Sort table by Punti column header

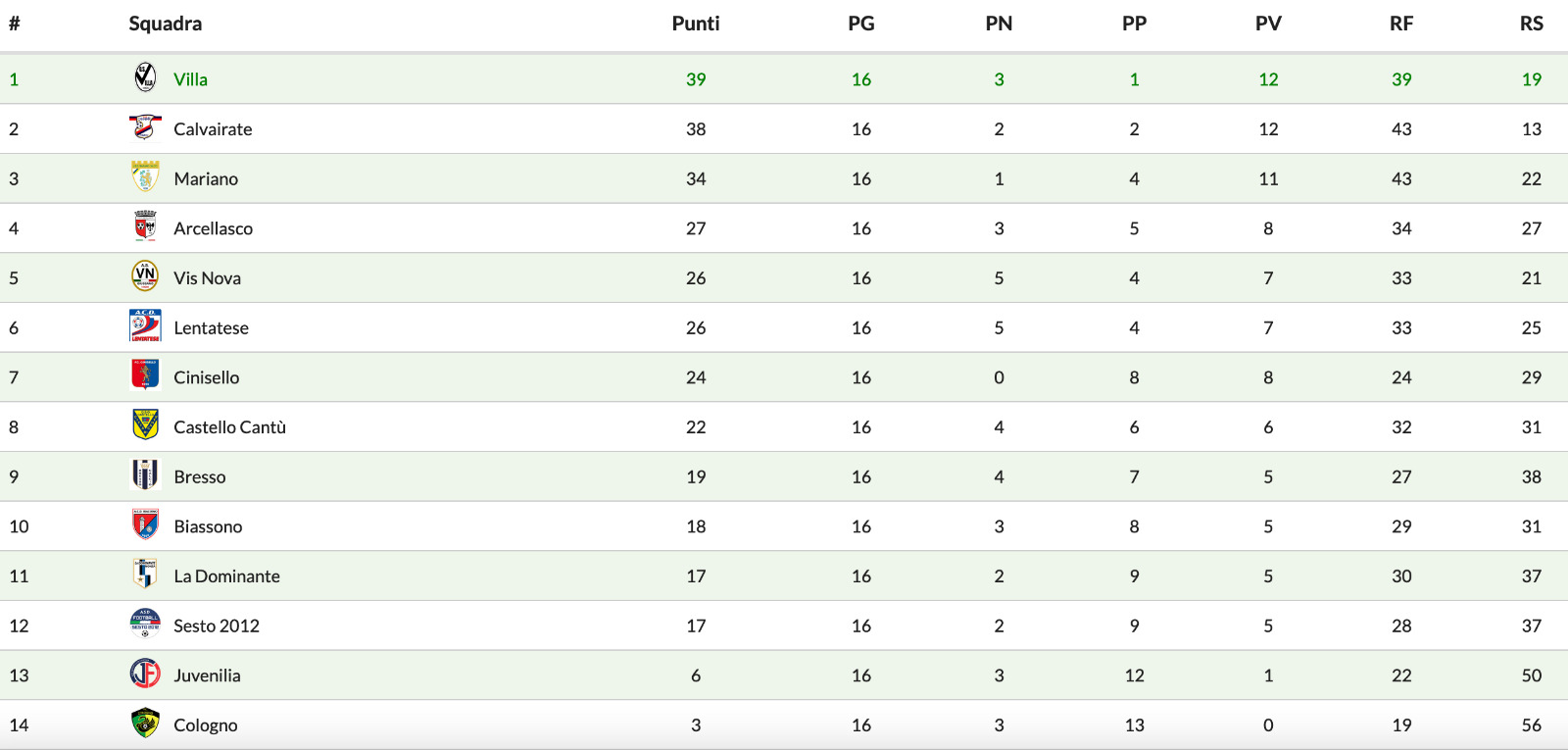coord(696,24)
